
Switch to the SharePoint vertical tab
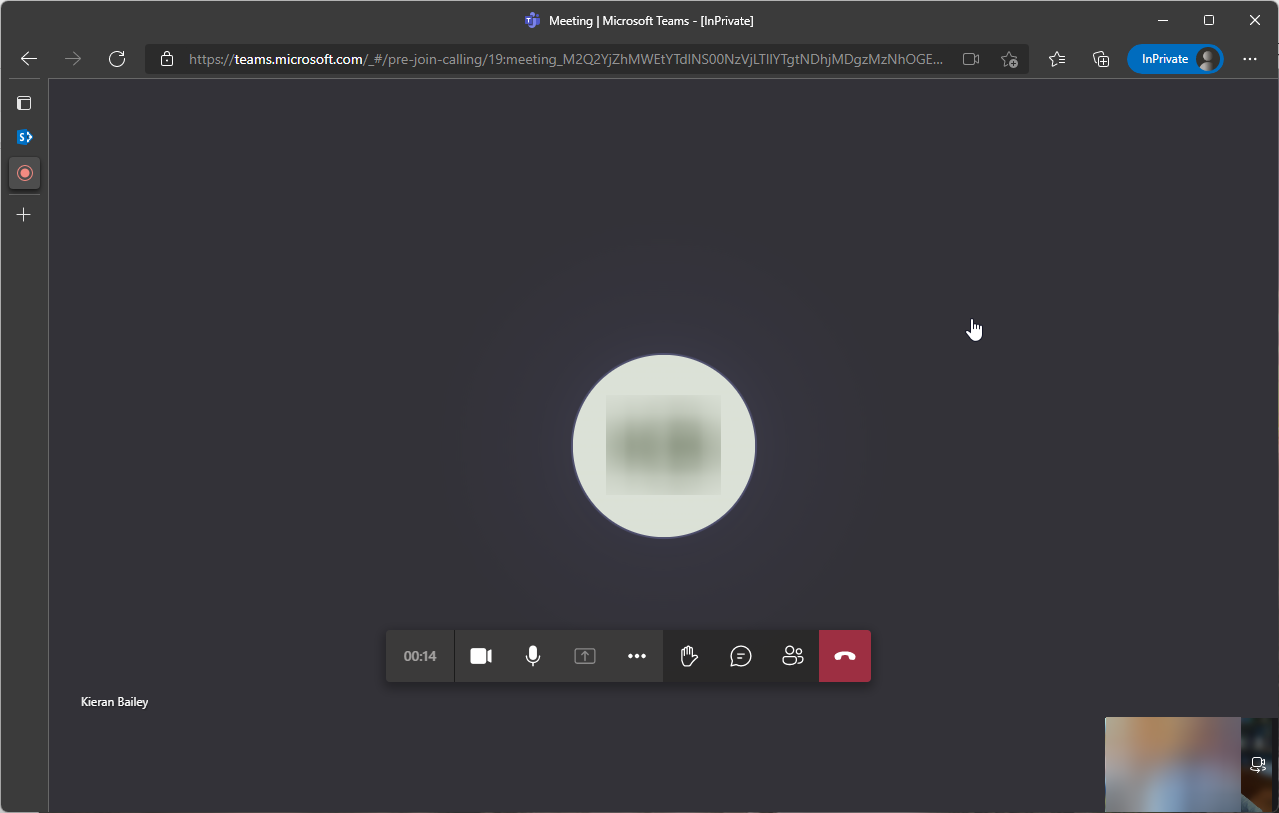click(x=25, y=137)
